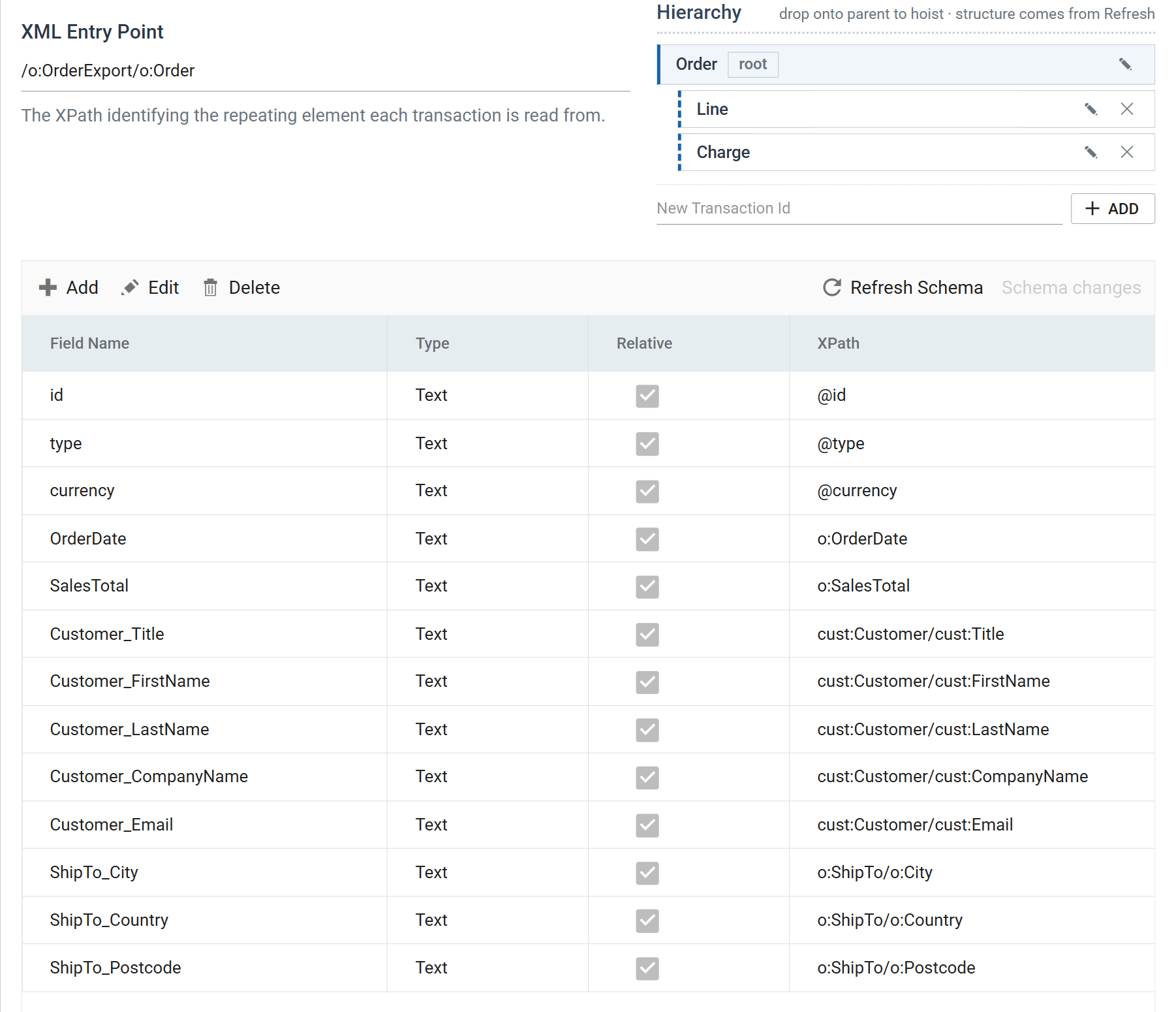Open Schema changes link
This screenshot has height=1012, width=1176.
pyautogui.click(x=1071, y=288)
